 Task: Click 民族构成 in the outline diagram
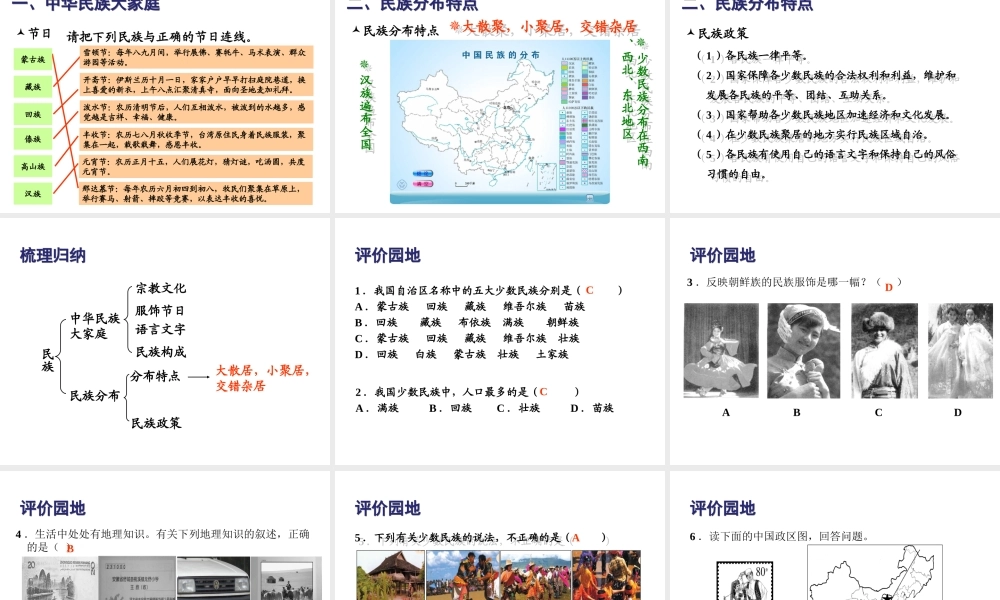click(161, 351)
